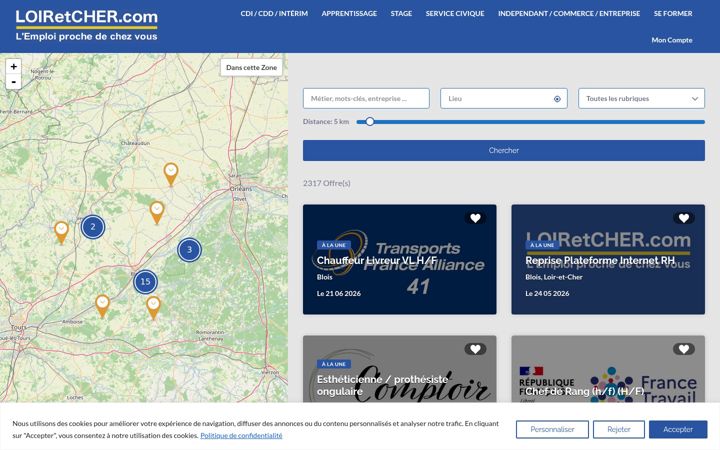The height and width of the screenshot is (450, 720).
Task: Click the LOIRetCHER.com logo
Action: 86,25
